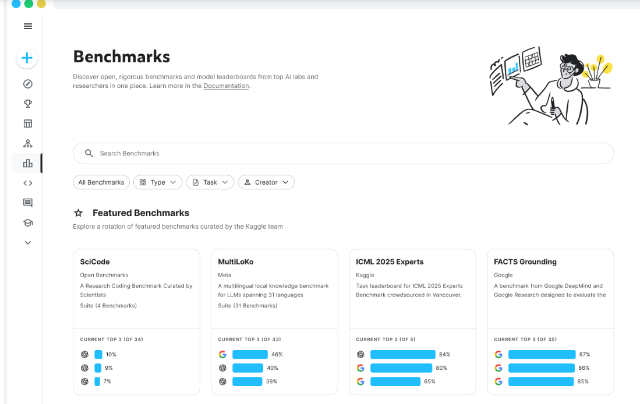The height and width of the screenshot is (404, 640).
Task: Select the bar chart Benchmarks sidebar icon
Action: tap(28, 163)
